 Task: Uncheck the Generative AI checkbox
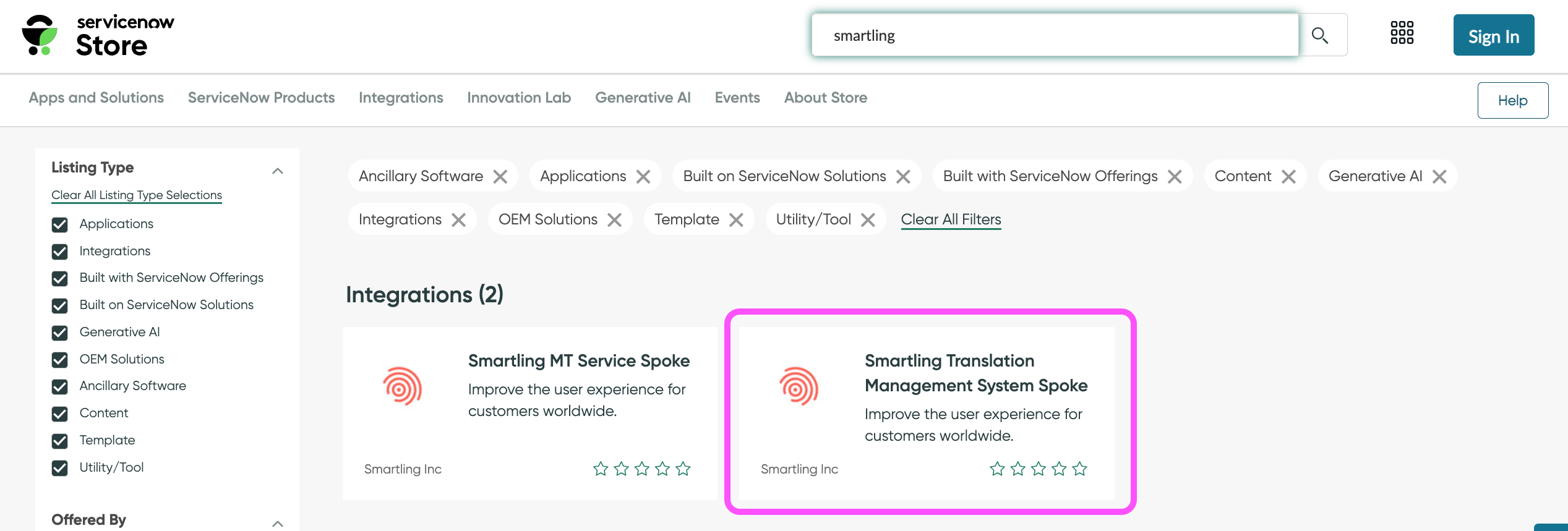coord(60,333)
